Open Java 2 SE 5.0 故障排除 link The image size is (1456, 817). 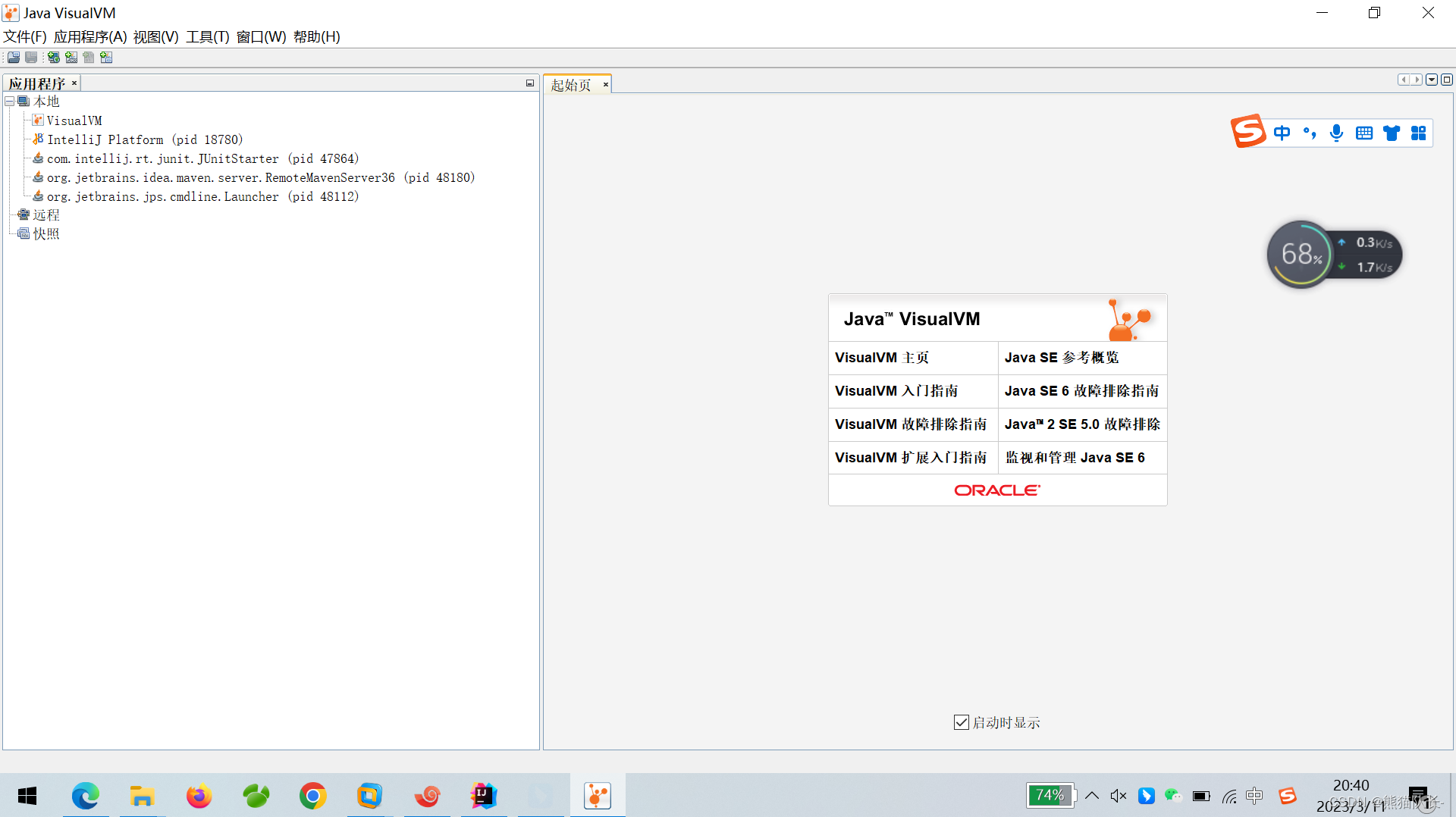1083,424
